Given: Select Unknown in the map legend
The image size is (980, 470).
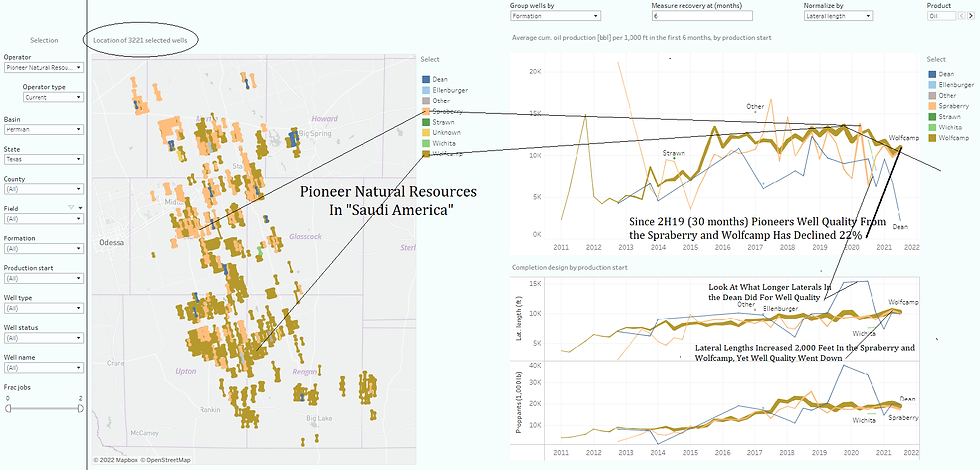Looking at the screenshot, I should (441, 132).
